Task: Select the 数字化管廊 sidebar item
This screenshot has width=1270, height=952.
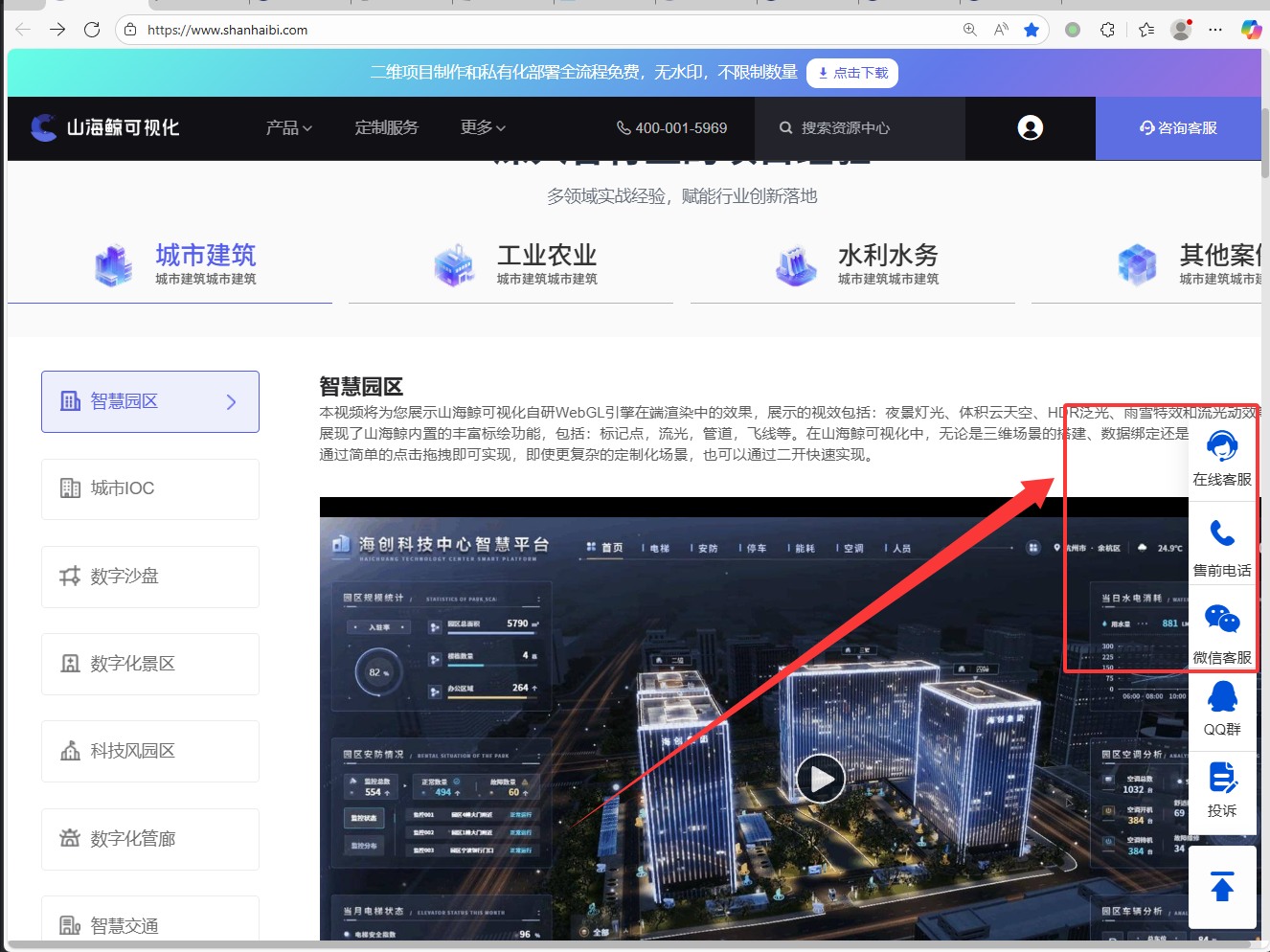Action: pyautogui.click(x=150, y=839)
